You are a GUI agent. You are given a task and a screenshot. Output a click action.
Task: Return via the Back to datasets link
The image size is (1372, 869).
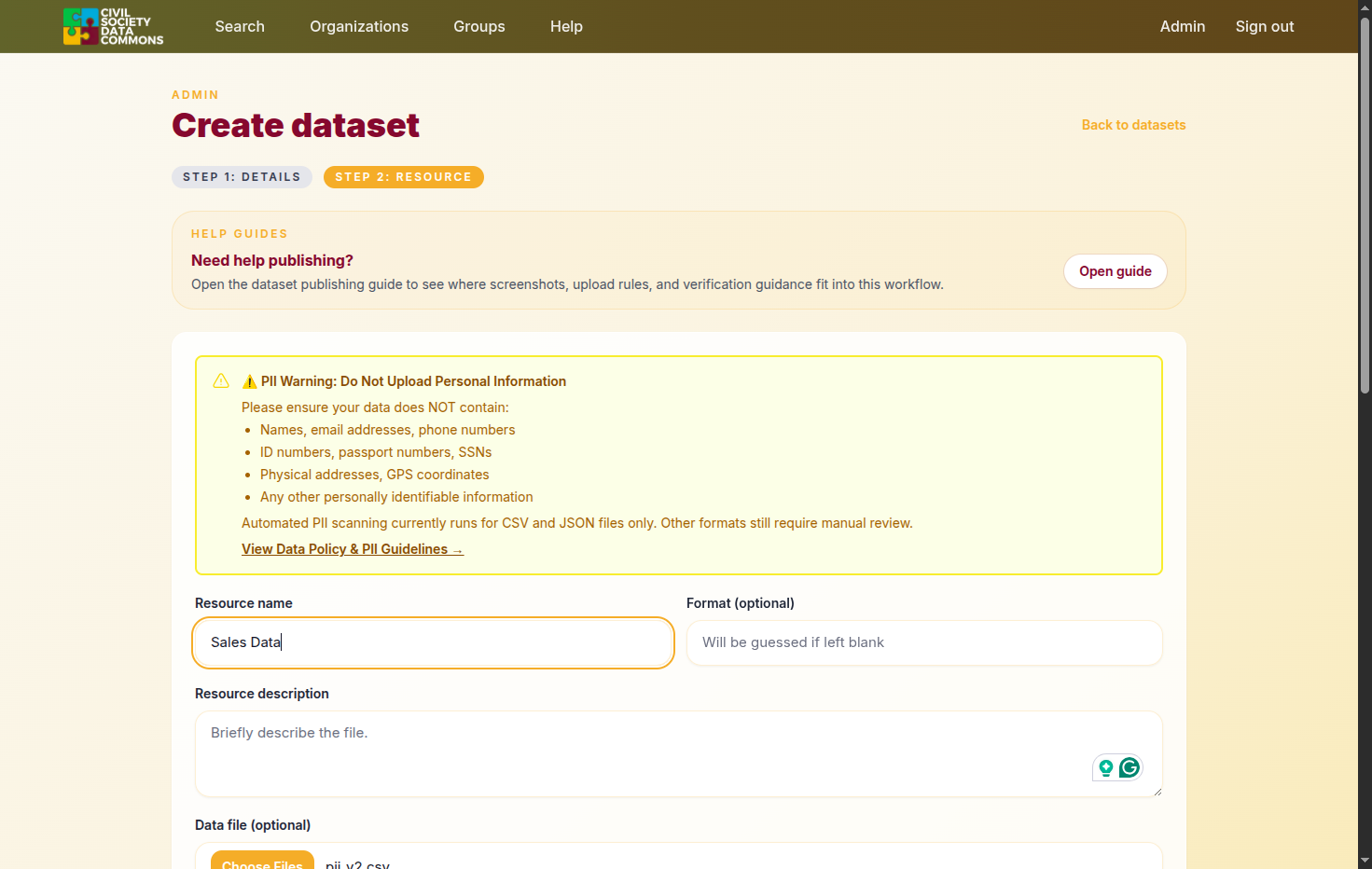1133,125
